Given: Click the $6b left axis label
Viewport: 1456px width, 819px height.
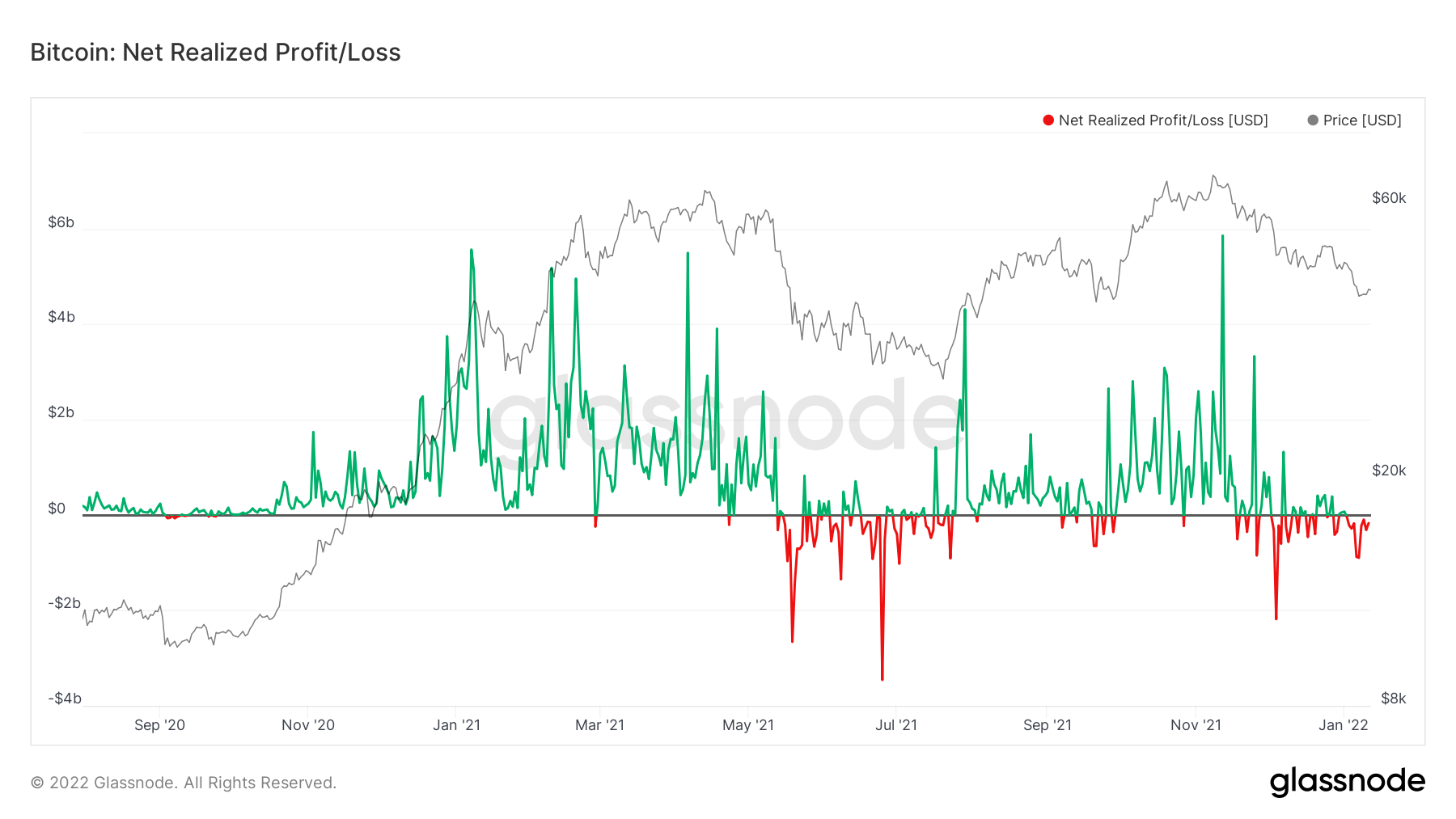Looking at the screenshot, I should click(61, 222).
